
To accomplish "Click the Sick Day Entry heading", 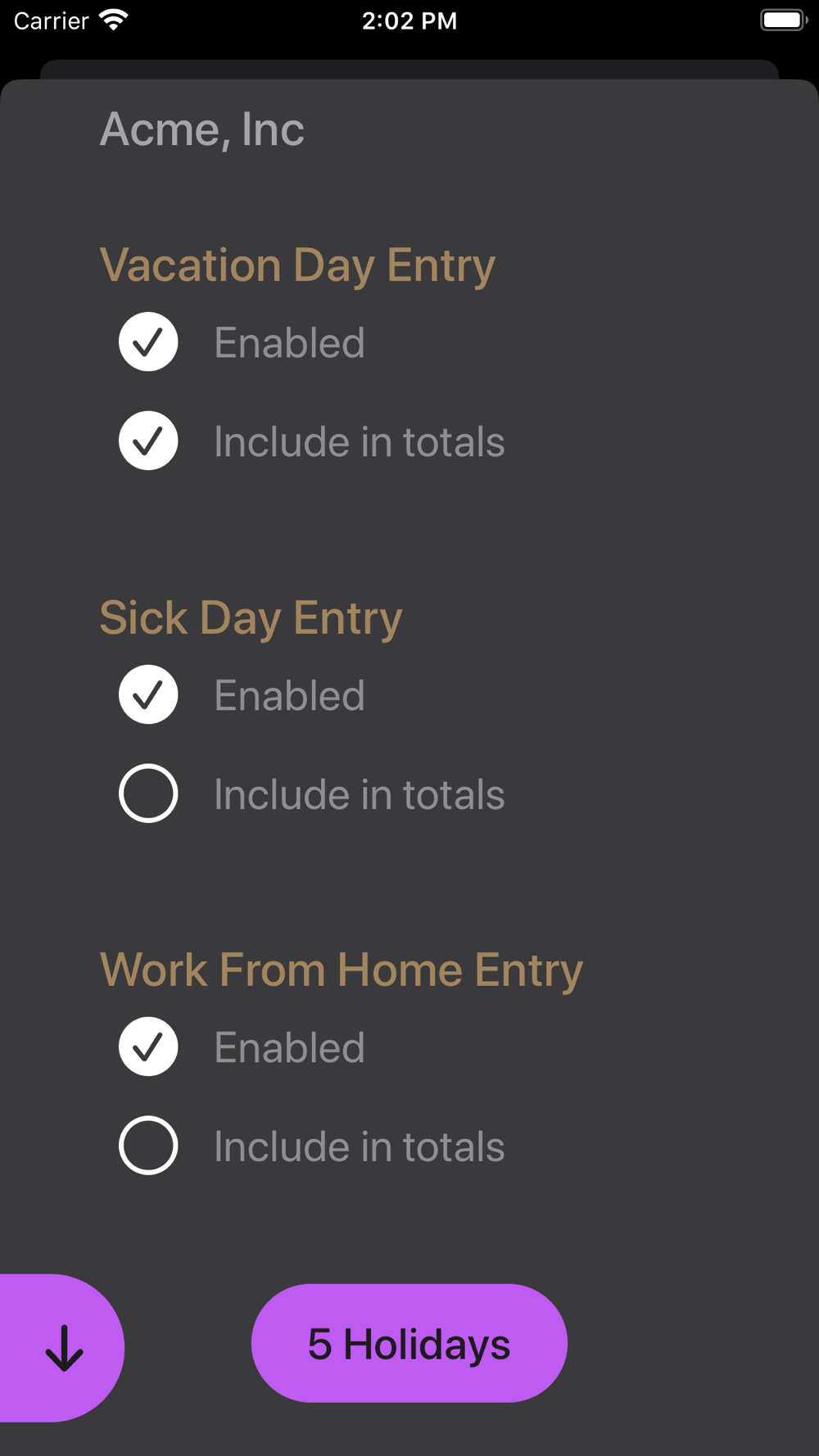I will [x=251, y=617].
